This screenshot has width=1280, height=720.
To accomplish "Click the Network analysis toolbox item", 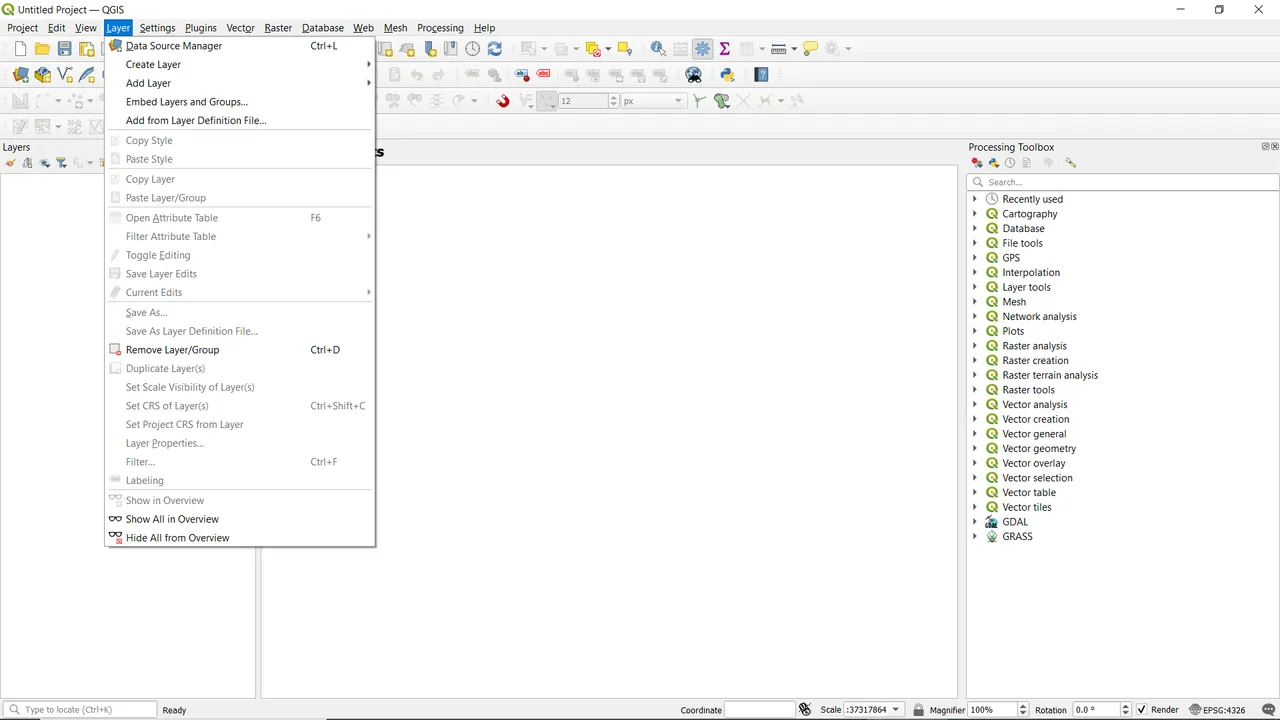I will (x=1039, y=317).
